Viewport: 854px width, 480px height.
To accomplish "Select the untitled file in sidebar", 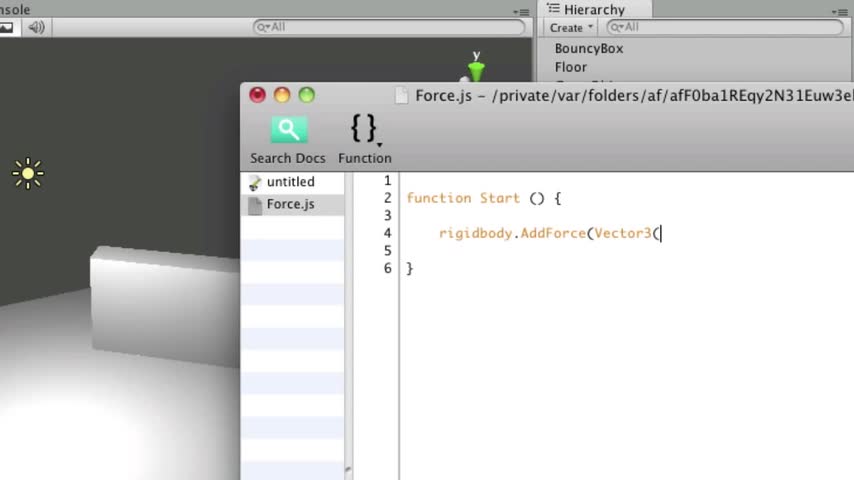I will click(292, 182).
